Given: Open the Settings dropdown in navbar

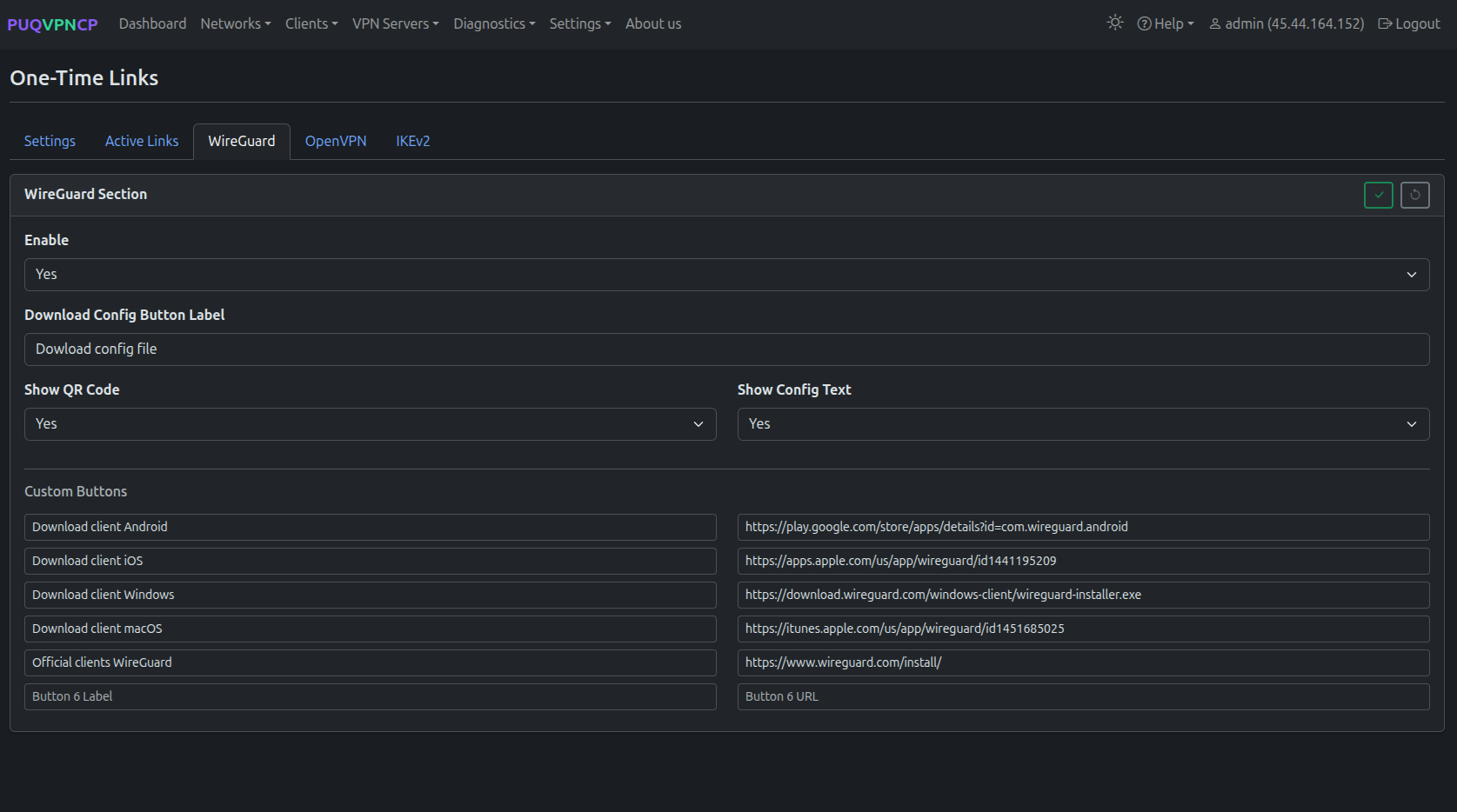Looking at the screenshot, I should tap(580, 23).
